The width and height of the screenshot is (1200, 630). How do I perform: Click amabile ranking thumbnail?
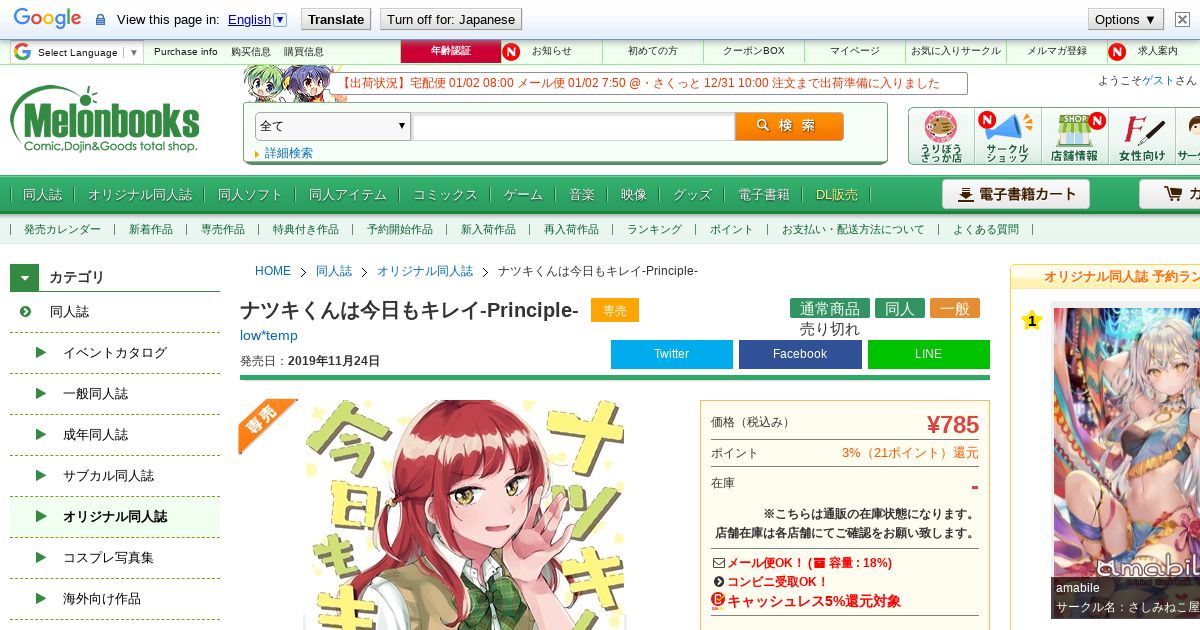1125,441
